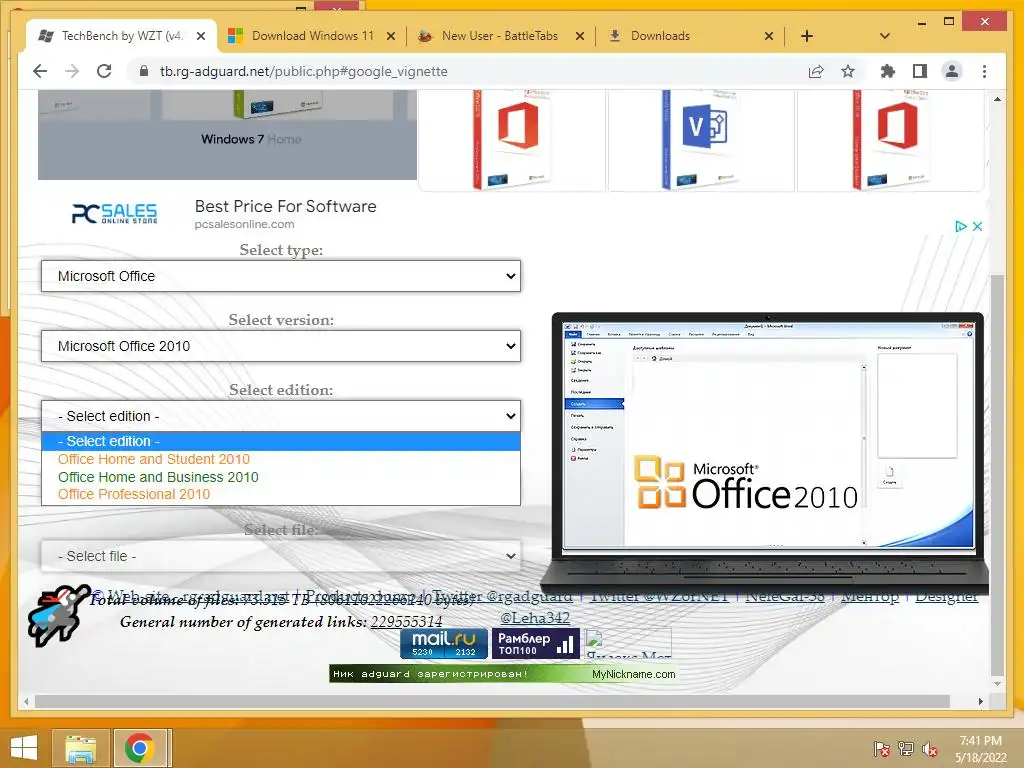Choose Office Home and Student 2010
Viewport: 1024px width, 768px height.
click(x=281, y=459)
